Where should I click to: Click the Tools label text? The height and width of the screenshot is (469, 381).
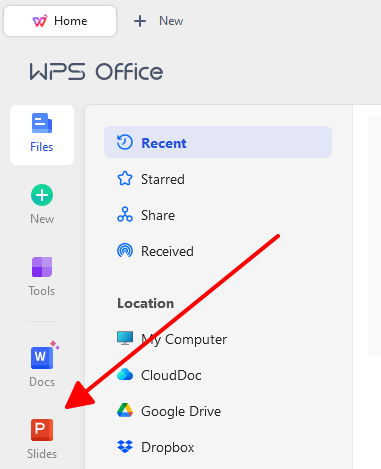[x=42, y=291]
